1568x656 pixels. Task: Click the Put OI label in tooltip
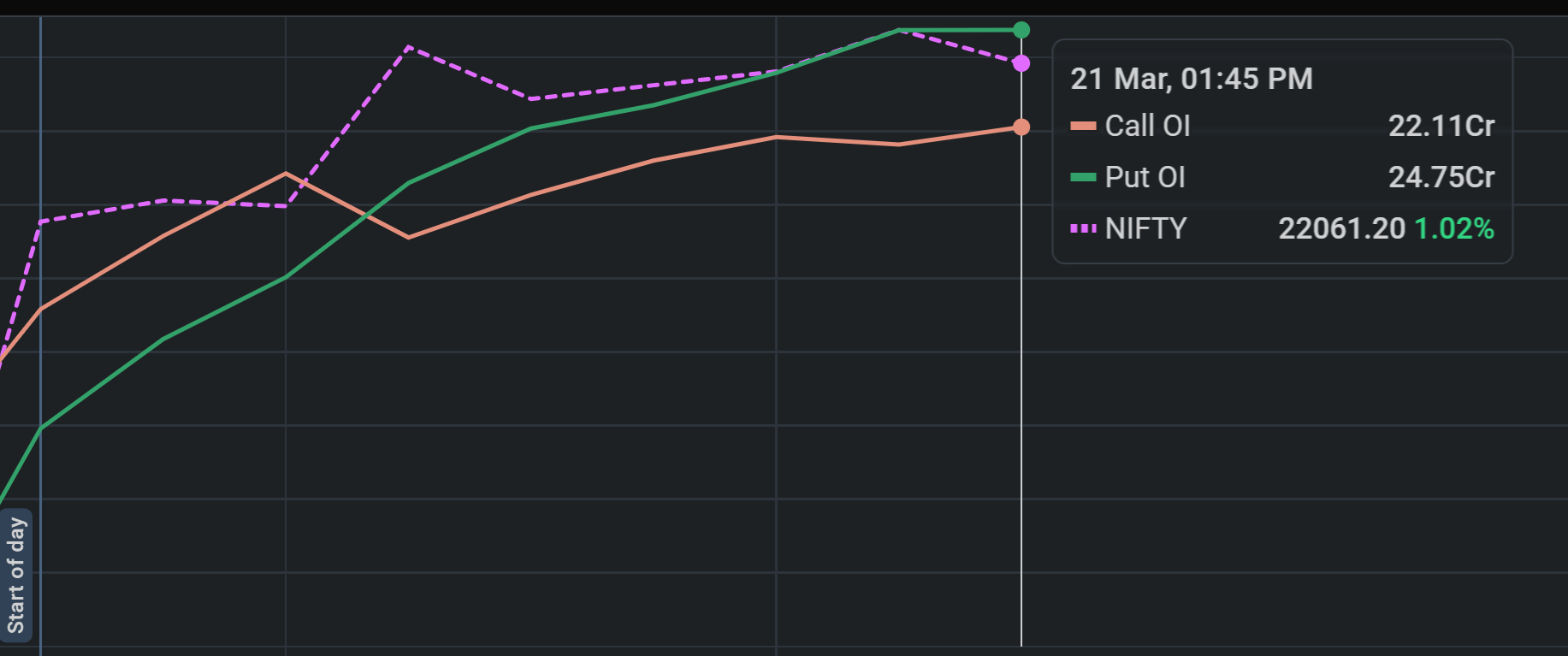pos(1145,178)
